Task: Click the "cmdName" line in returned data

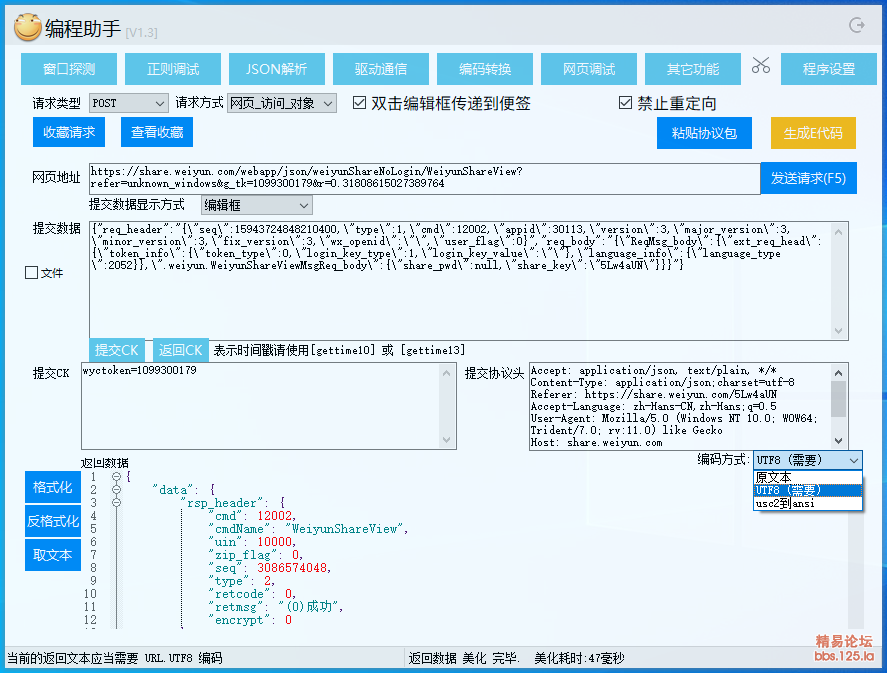Action: click(308, 529)
